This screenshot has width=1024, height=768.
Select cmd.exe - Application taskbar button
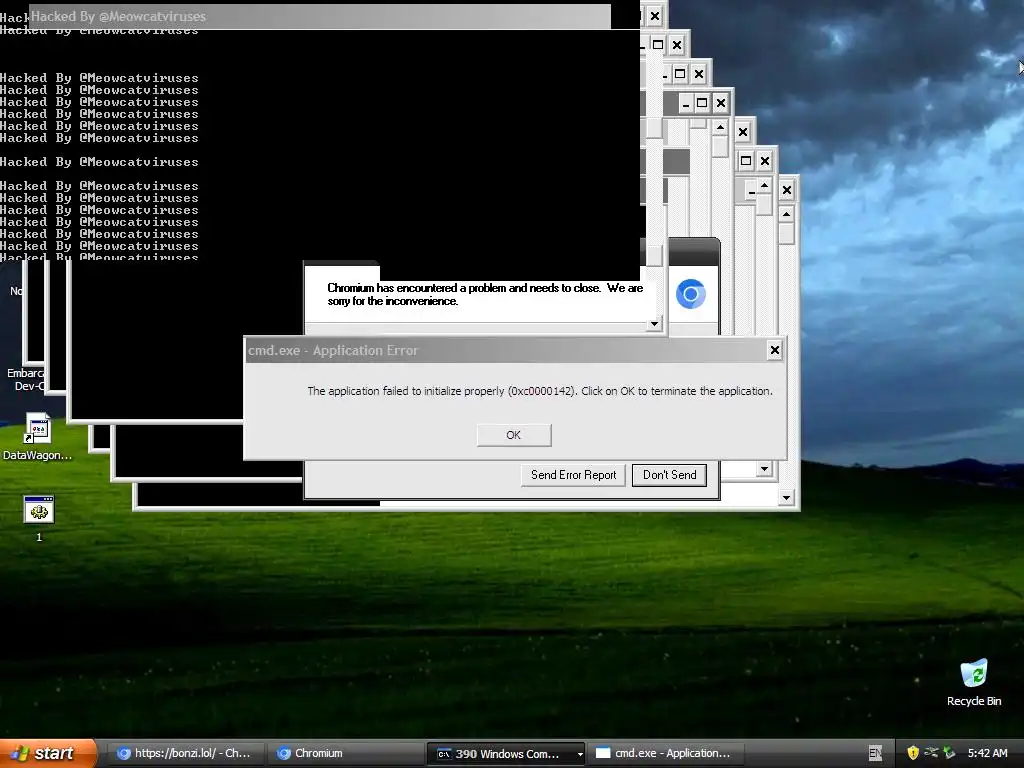(664, 753)
